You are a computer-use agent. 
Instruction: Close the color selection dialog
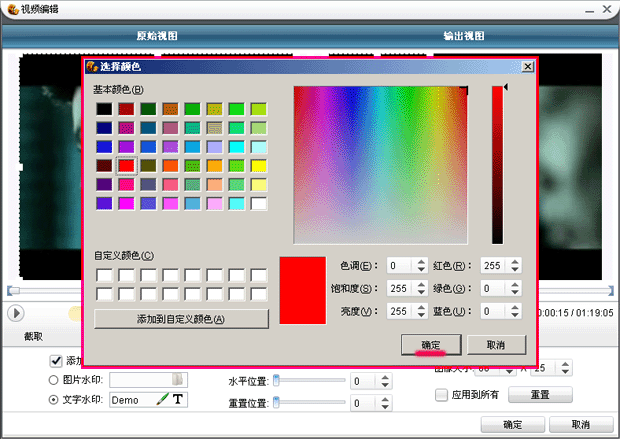pos(526,66)
